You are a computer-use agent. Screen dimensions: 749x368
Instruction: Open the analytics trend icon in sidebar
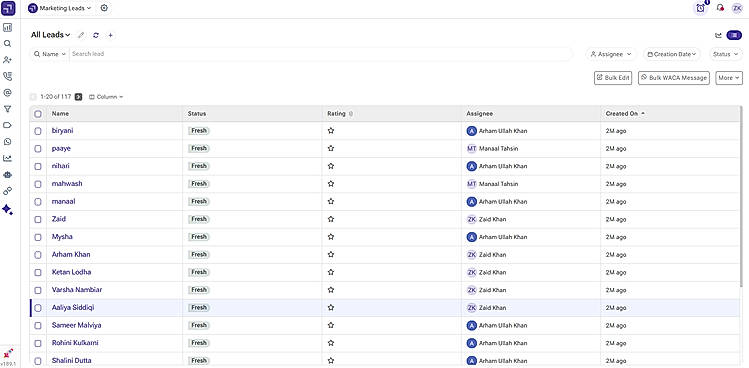point(7,158)
